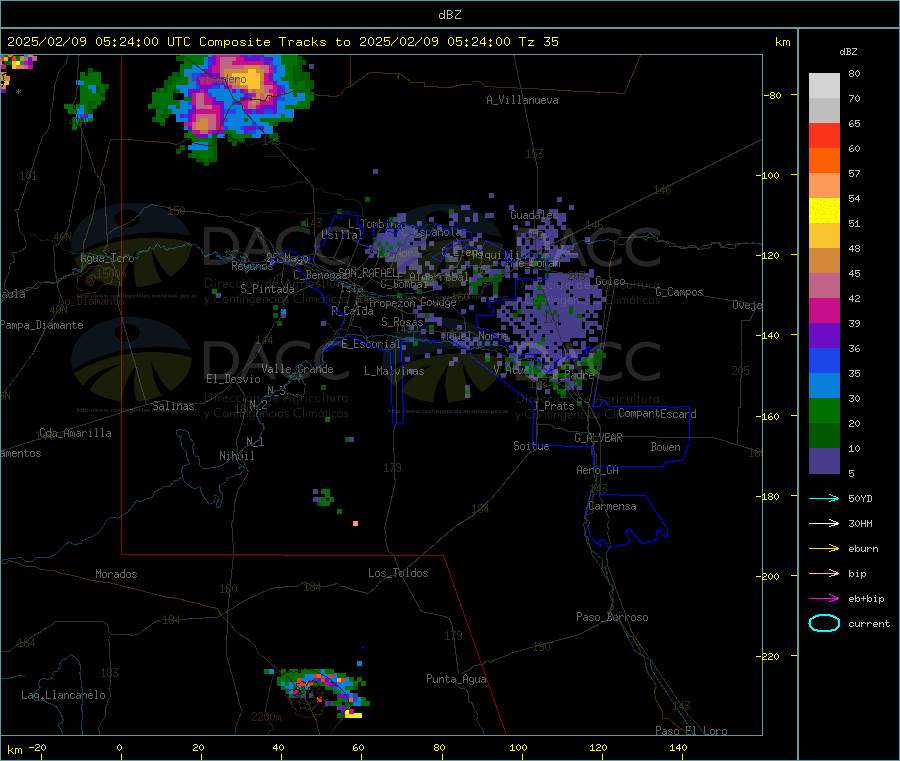This screenshot has width=900, height=761.
Task: Click the '30HM' legend label
Action: coord(860,523)
